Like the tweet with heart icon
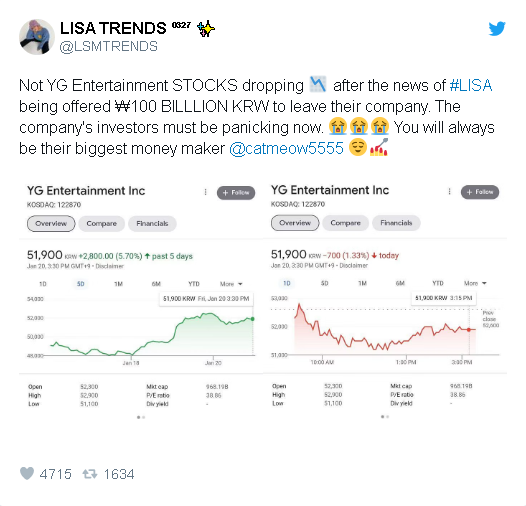The height and width of the screenshot is (506, 526). tap(27, 473)
